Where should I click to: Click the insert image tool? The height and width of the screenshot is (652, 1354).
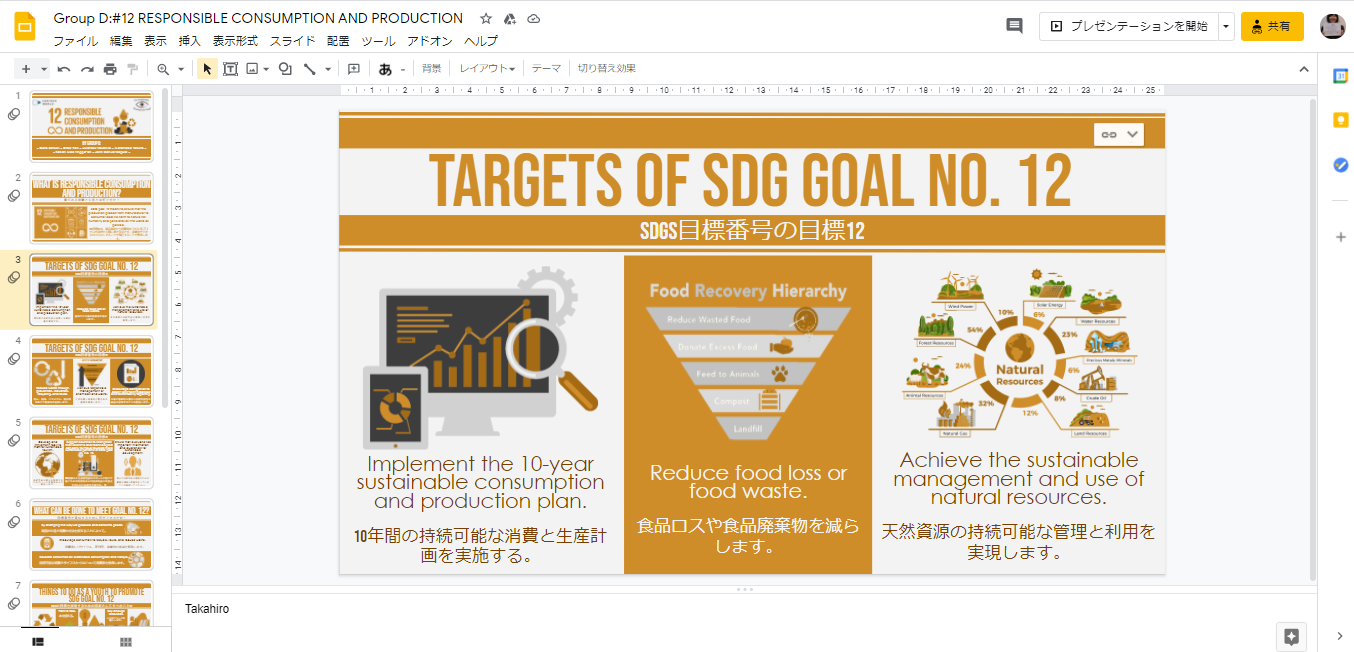(252, 69)
